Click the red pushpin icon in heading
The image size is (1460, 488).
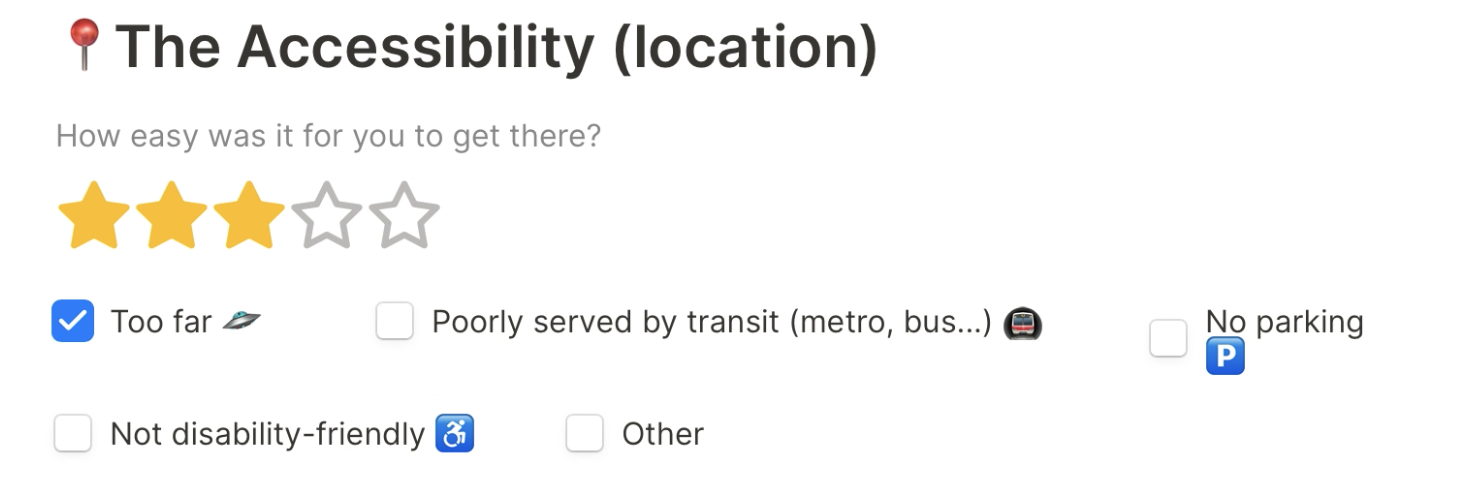point(84,46)
